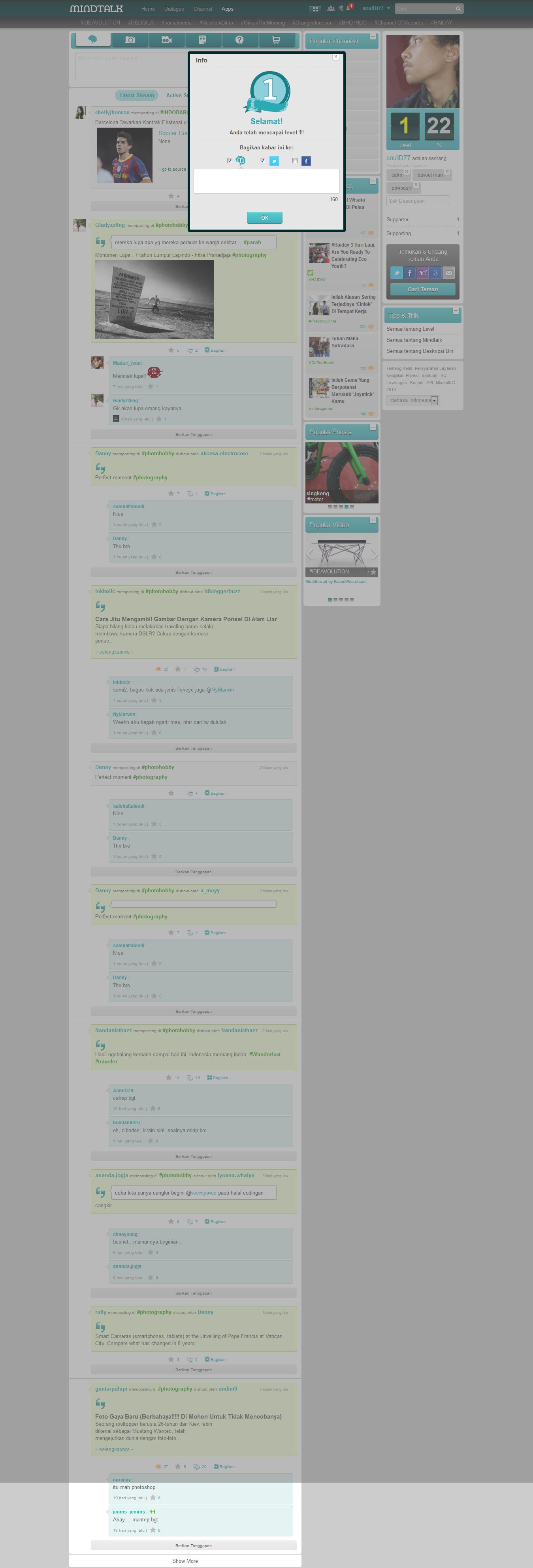
Task: Close the Info dialog with X
Action: click(x=335, y=57)
